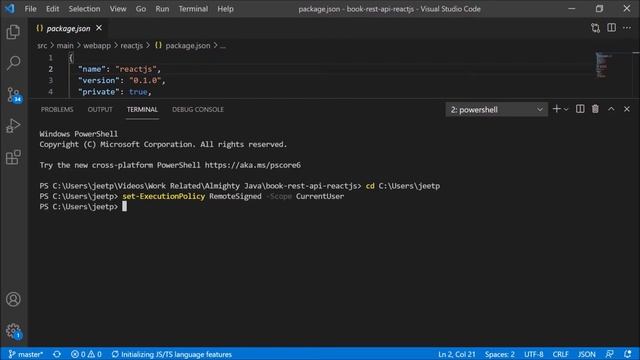Click 'reactjs' in the breadcrumb path
The image size is (640, 360).
(x=131, y=46)
